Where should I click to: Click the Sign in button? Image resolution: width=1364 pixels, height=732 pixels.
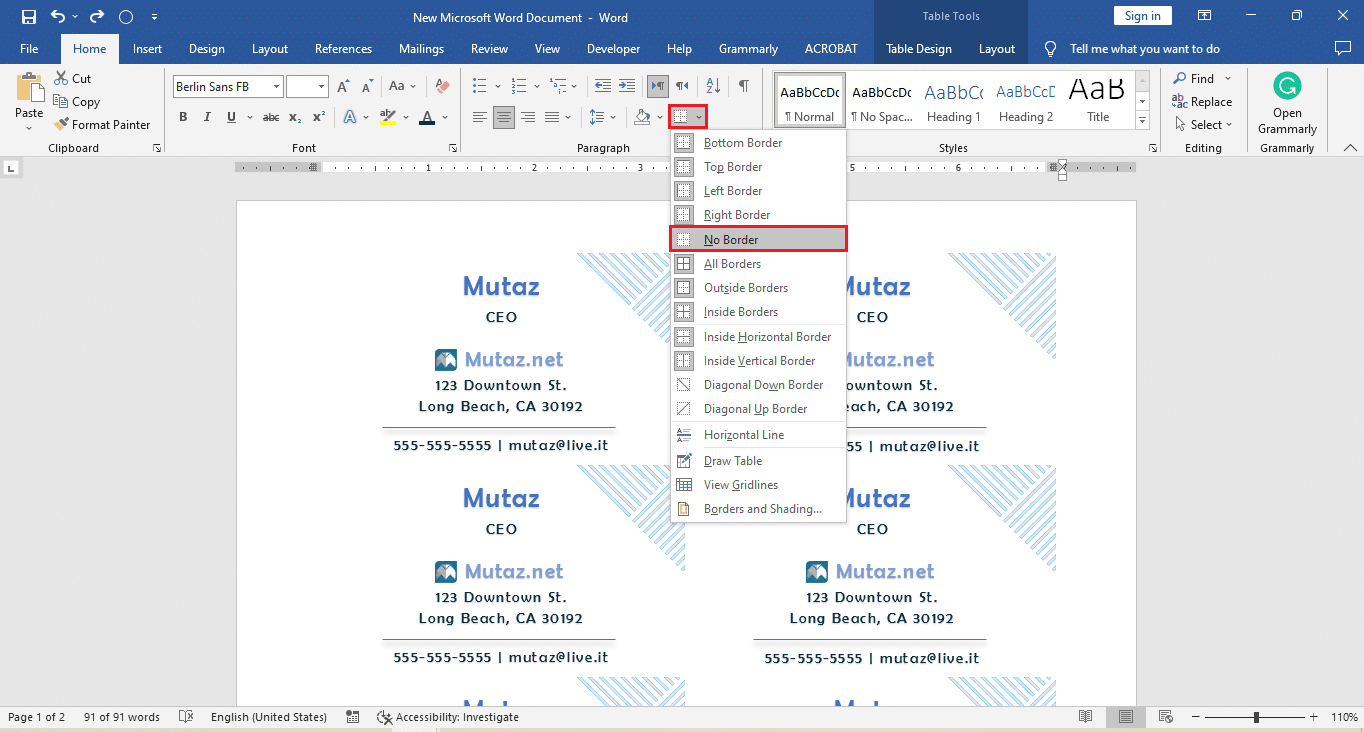pyautogui.click(x=1142, y=16)
